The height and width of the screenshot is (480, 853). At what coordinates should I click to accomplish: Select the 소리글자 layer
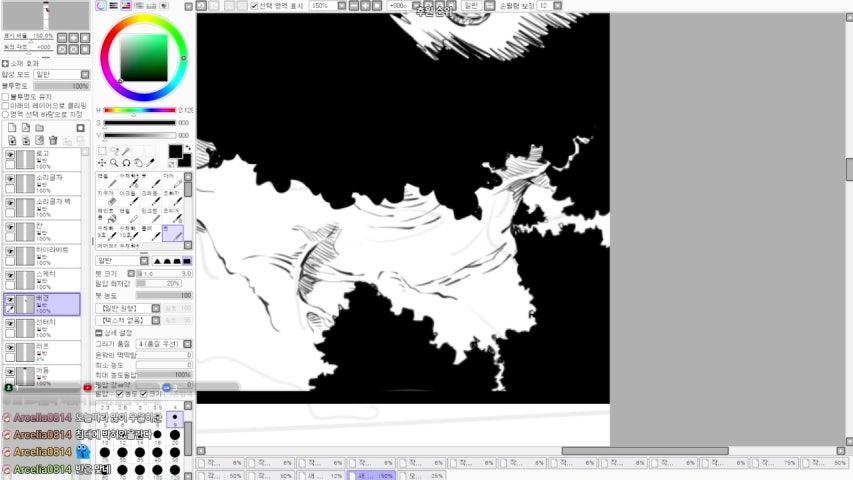[42, 183]
